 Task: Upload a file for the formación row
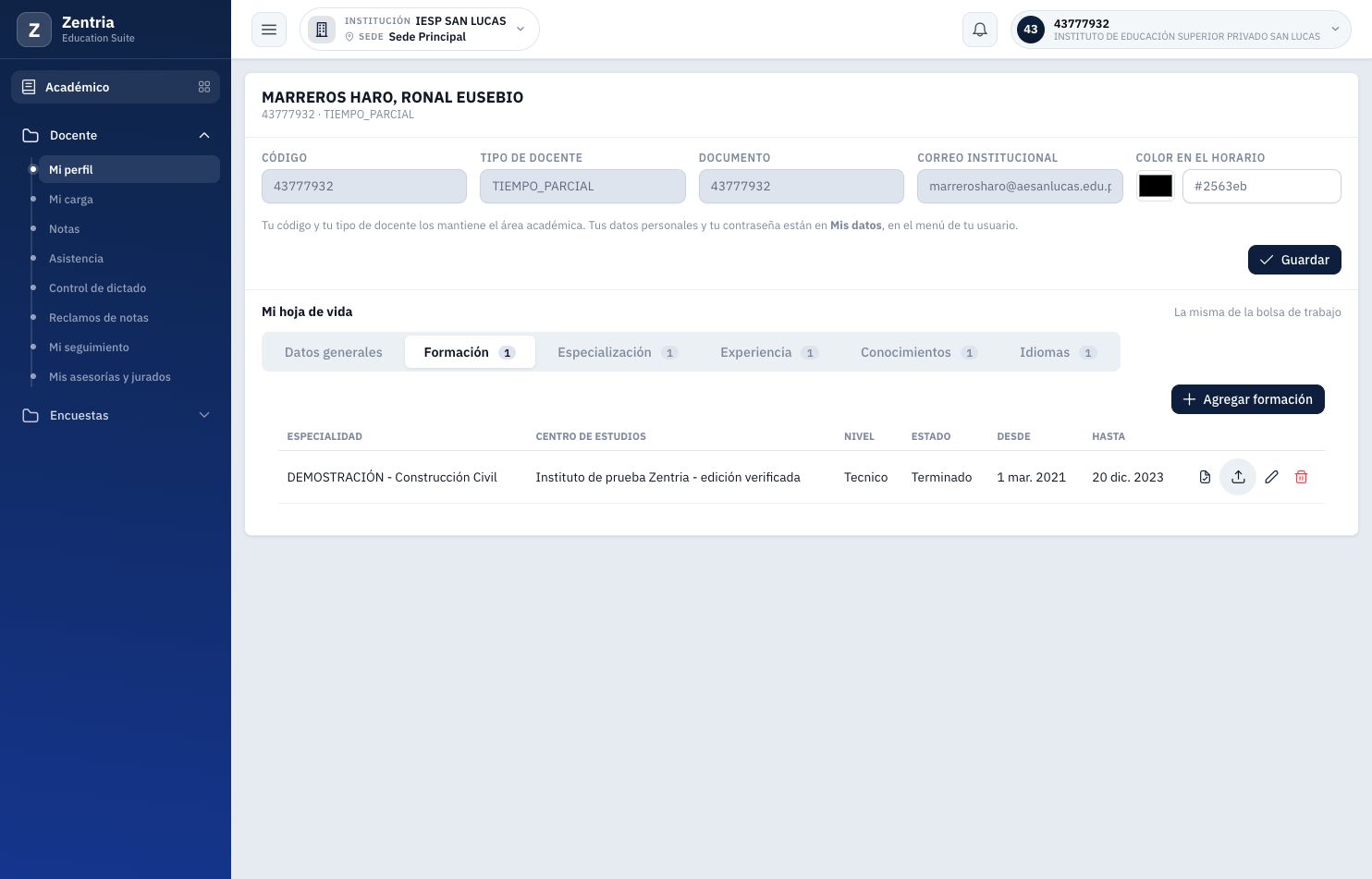(x=1238, y=477)
